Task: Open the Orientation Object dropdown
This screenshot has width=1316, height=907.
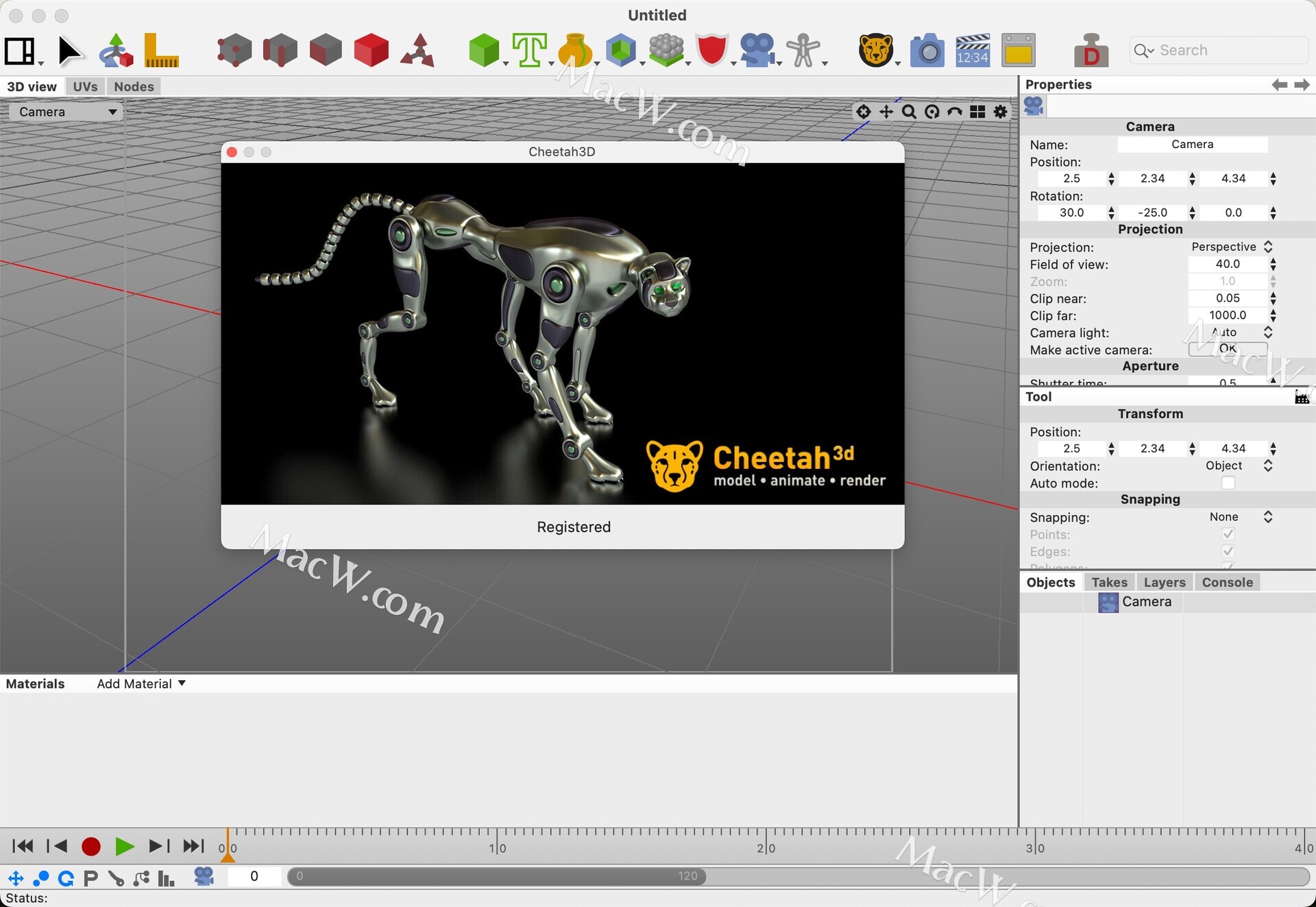Action: pos(1231,466)
